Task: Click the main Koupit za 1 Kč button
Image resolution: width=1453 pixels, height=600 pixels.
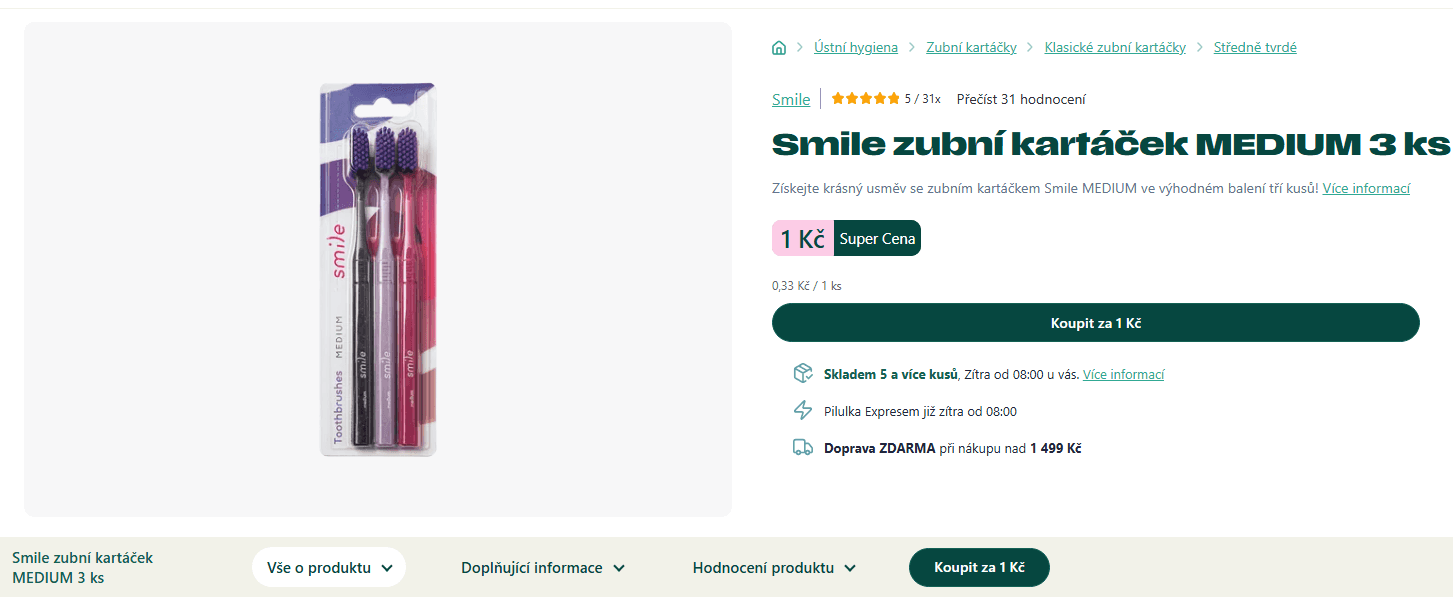Action: coord(1095,322)
